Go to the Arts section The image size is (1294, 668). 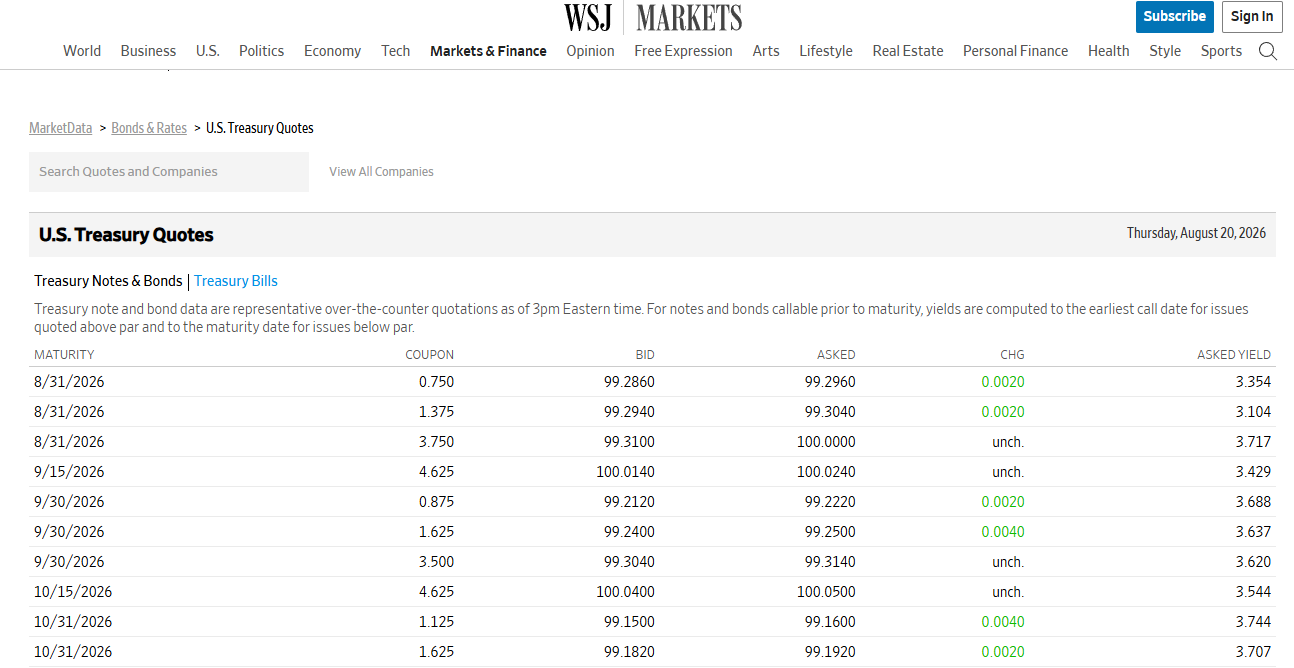[x=766, y=51]
